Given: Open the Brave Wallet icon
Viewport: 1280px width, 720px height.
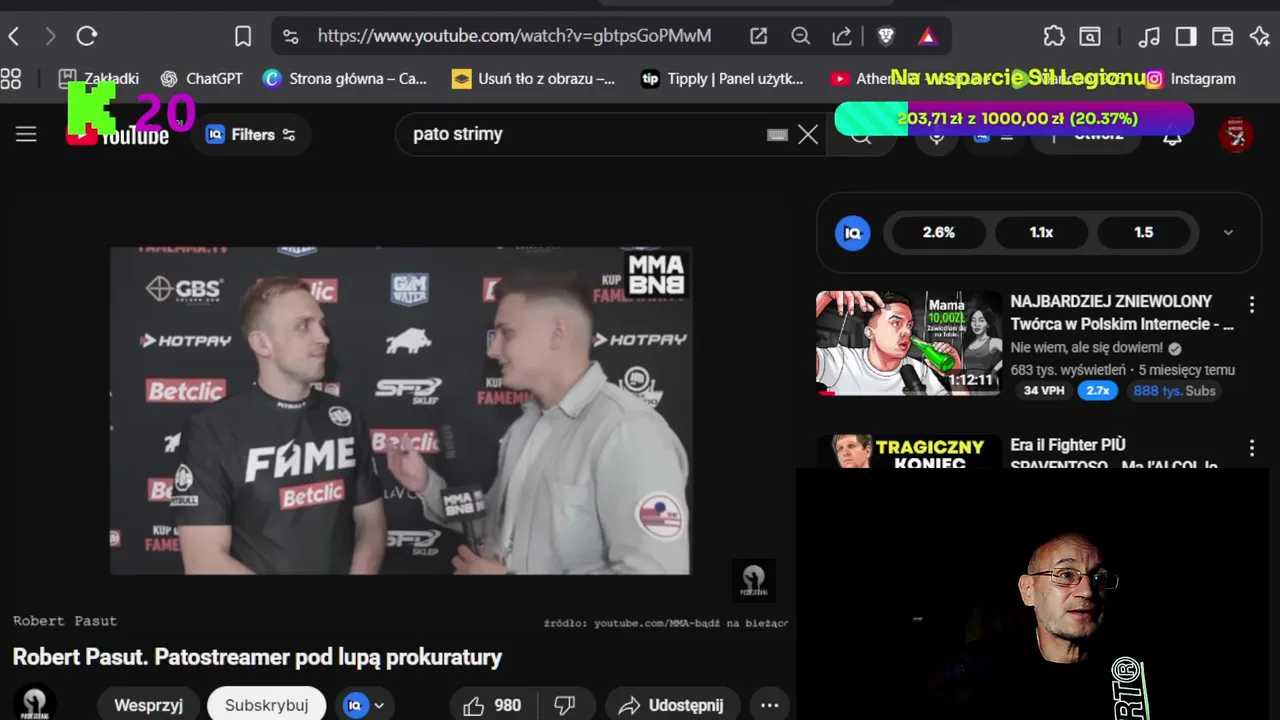Looking at the screenshot, I should click(1222, 37).
